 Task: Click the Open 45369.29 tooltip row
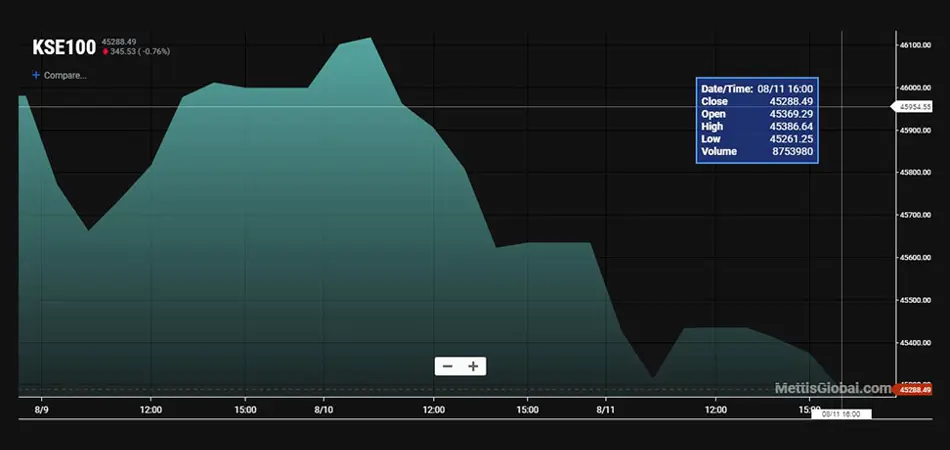757,114
